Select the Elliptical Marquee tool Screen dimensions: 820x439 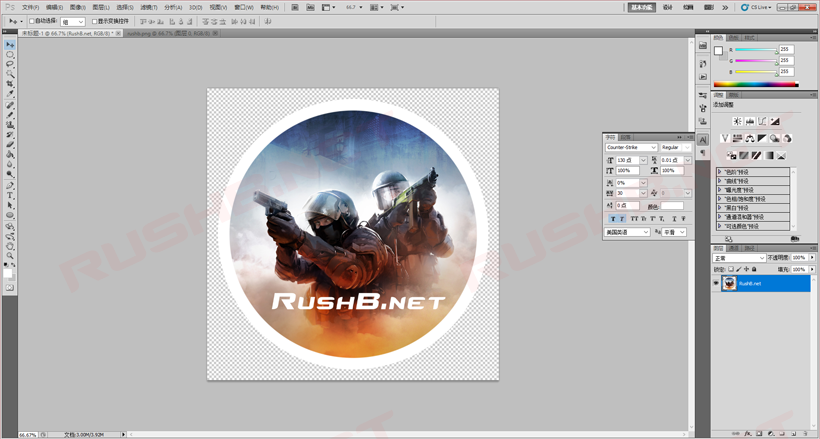point(10,55)
